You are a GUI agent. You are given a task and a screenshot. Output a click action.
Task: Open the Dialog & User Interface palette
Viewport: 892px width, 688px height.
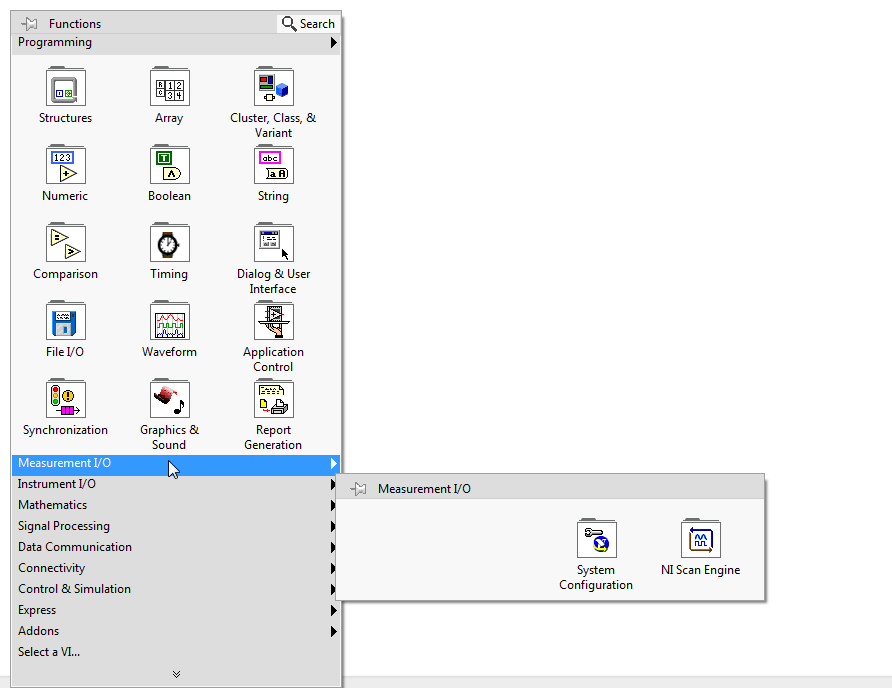point(274,243)
